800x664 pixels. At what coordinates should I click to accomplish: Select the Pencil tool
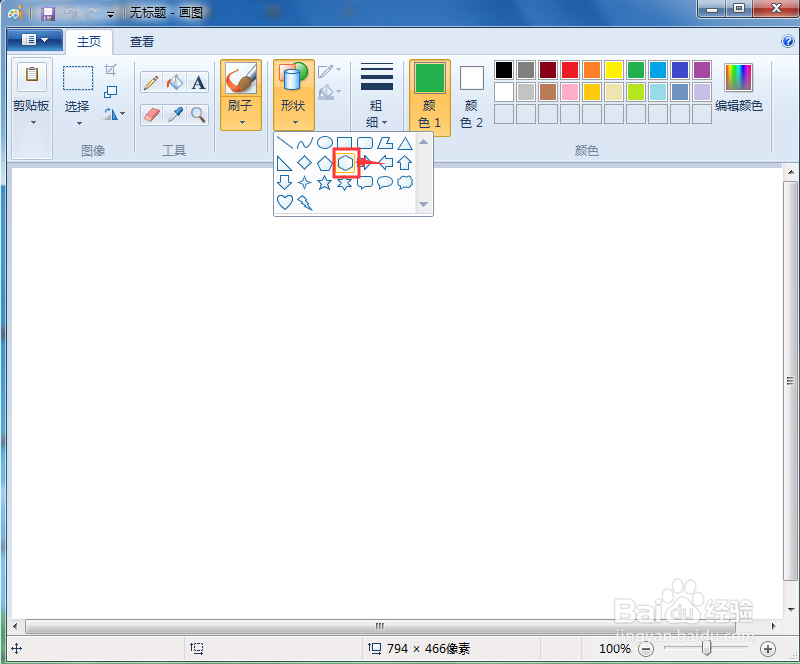(x=152, y=82)
